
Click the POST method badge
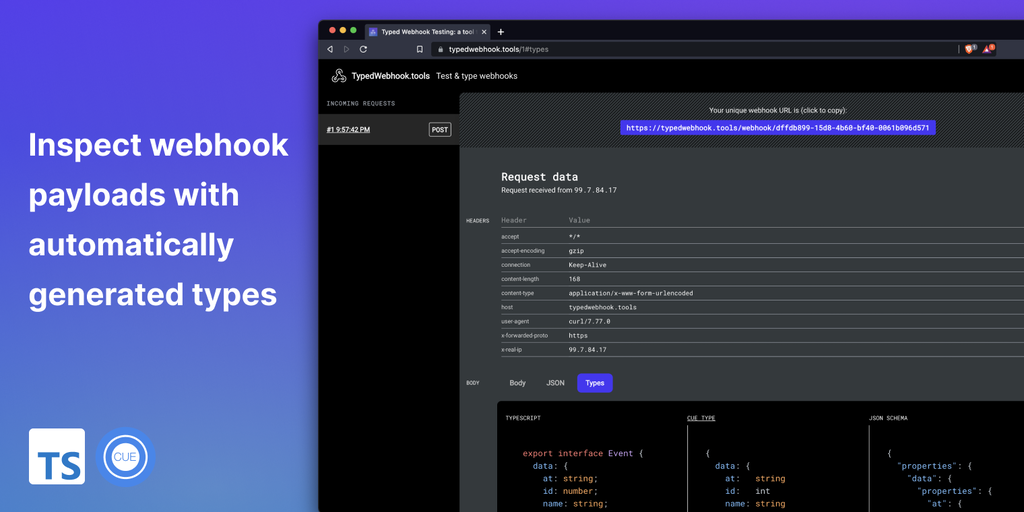pyautogui.click(x=439, y=129)
